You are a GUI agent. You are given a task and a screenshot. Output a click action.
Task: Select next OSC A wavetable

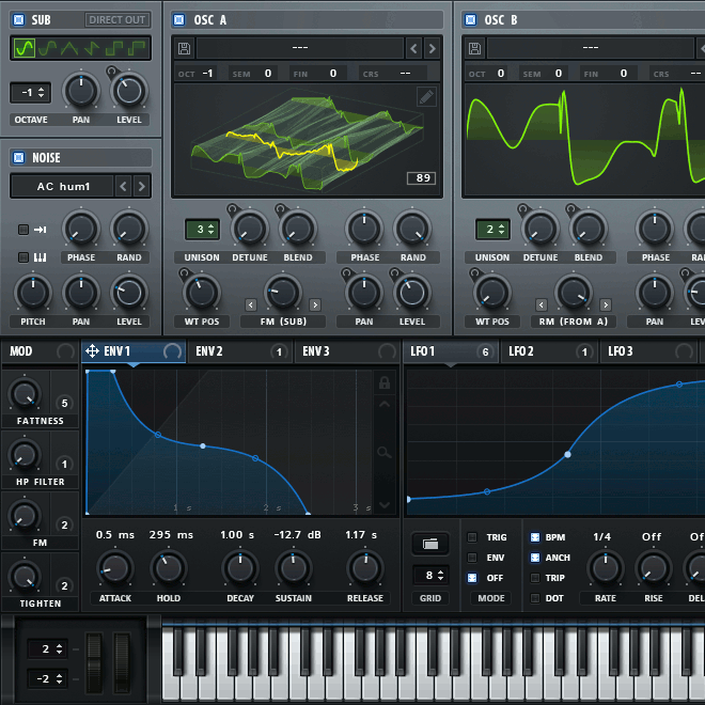click(432, 48)
